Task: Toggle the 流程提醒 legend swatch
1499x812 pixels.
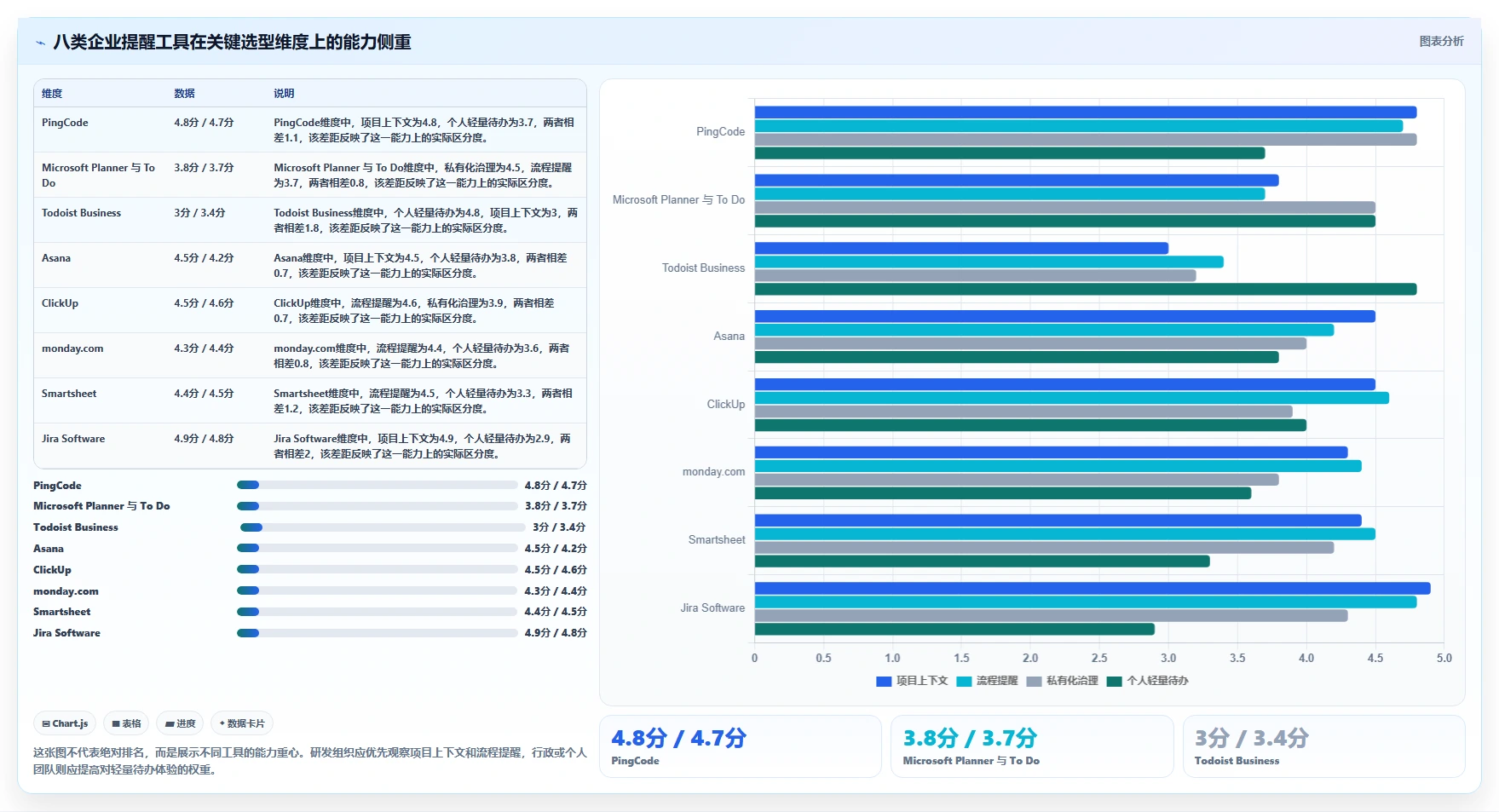Action: [964, 681]
